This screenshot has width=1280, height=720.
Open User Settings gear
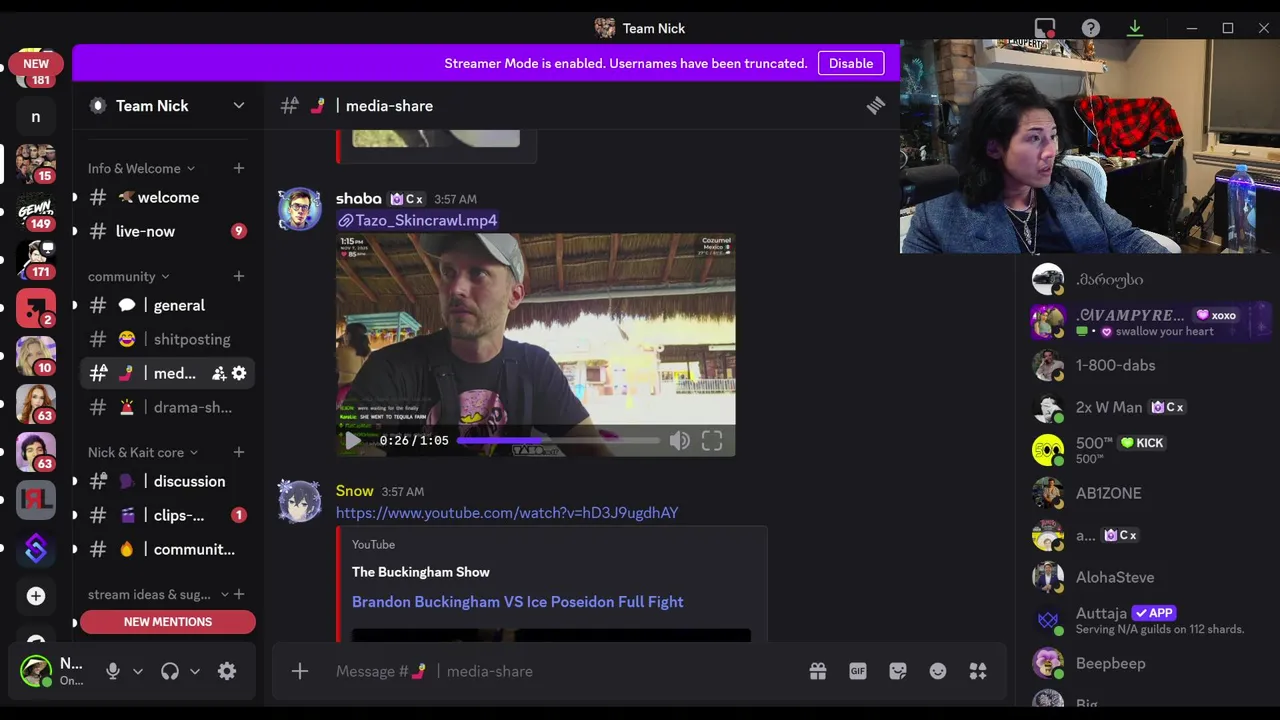(x=227, y=671)
